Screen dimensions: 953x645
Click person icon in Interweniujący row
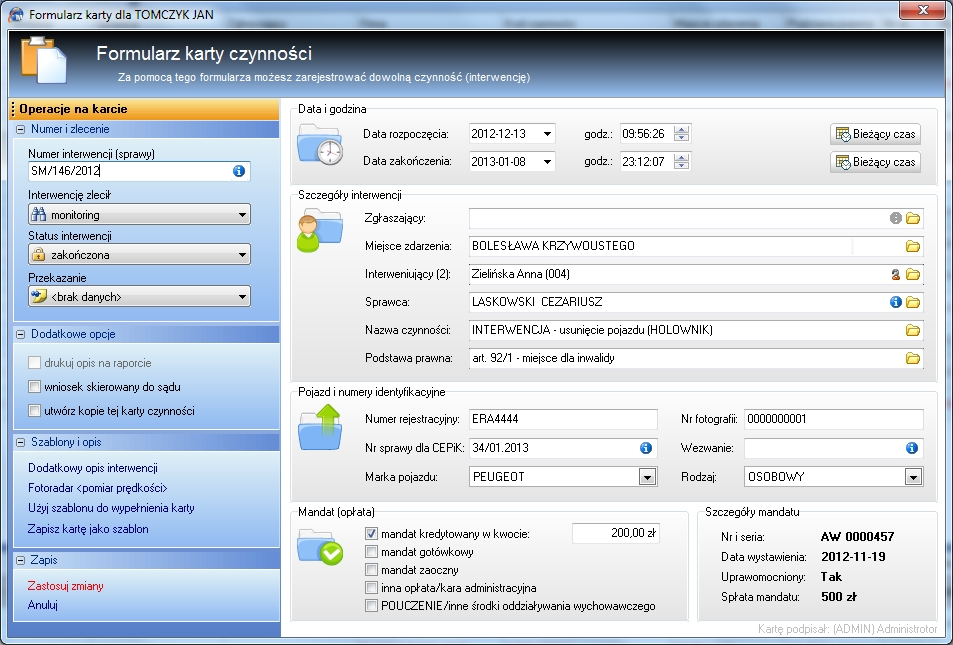pyautogui.click(x=896, y=274)
